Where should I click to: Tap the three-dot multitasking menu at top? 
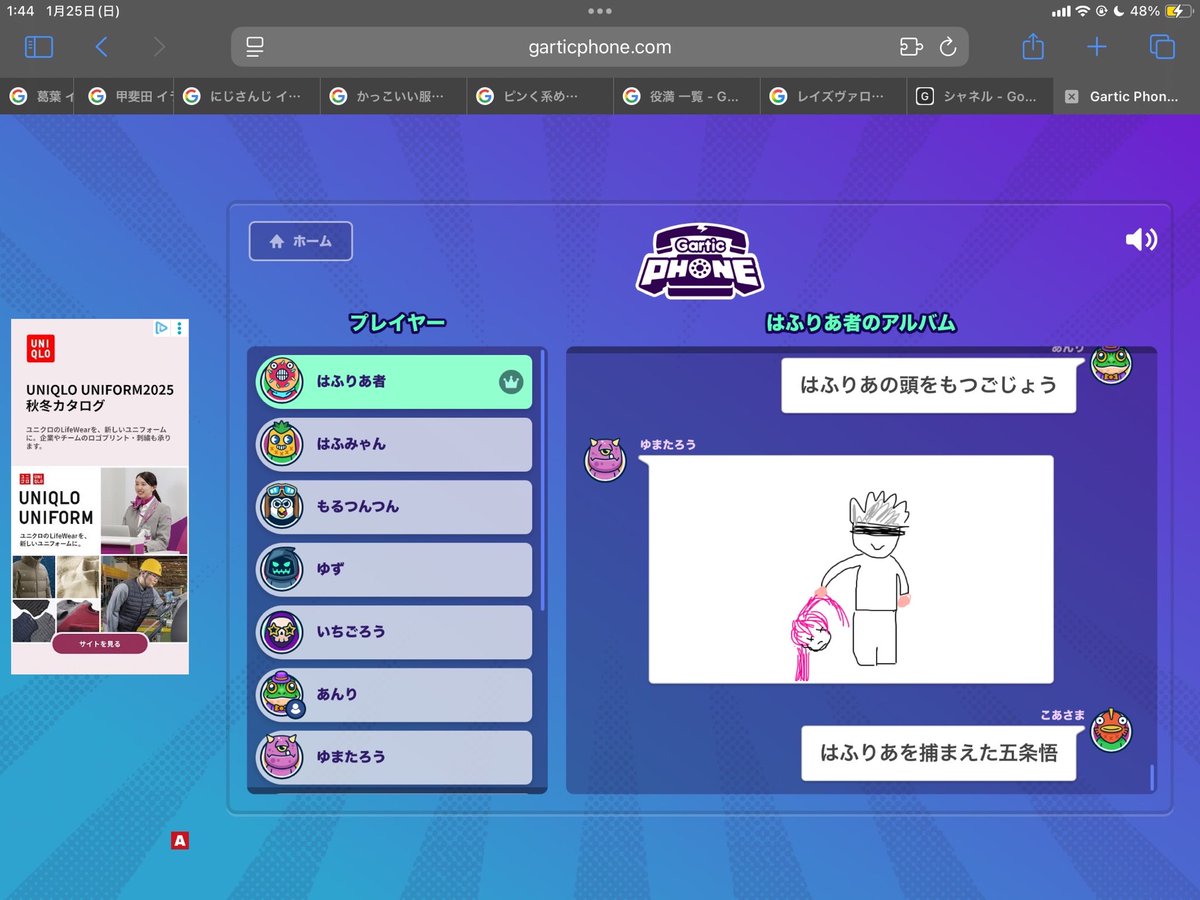point(600,11)
